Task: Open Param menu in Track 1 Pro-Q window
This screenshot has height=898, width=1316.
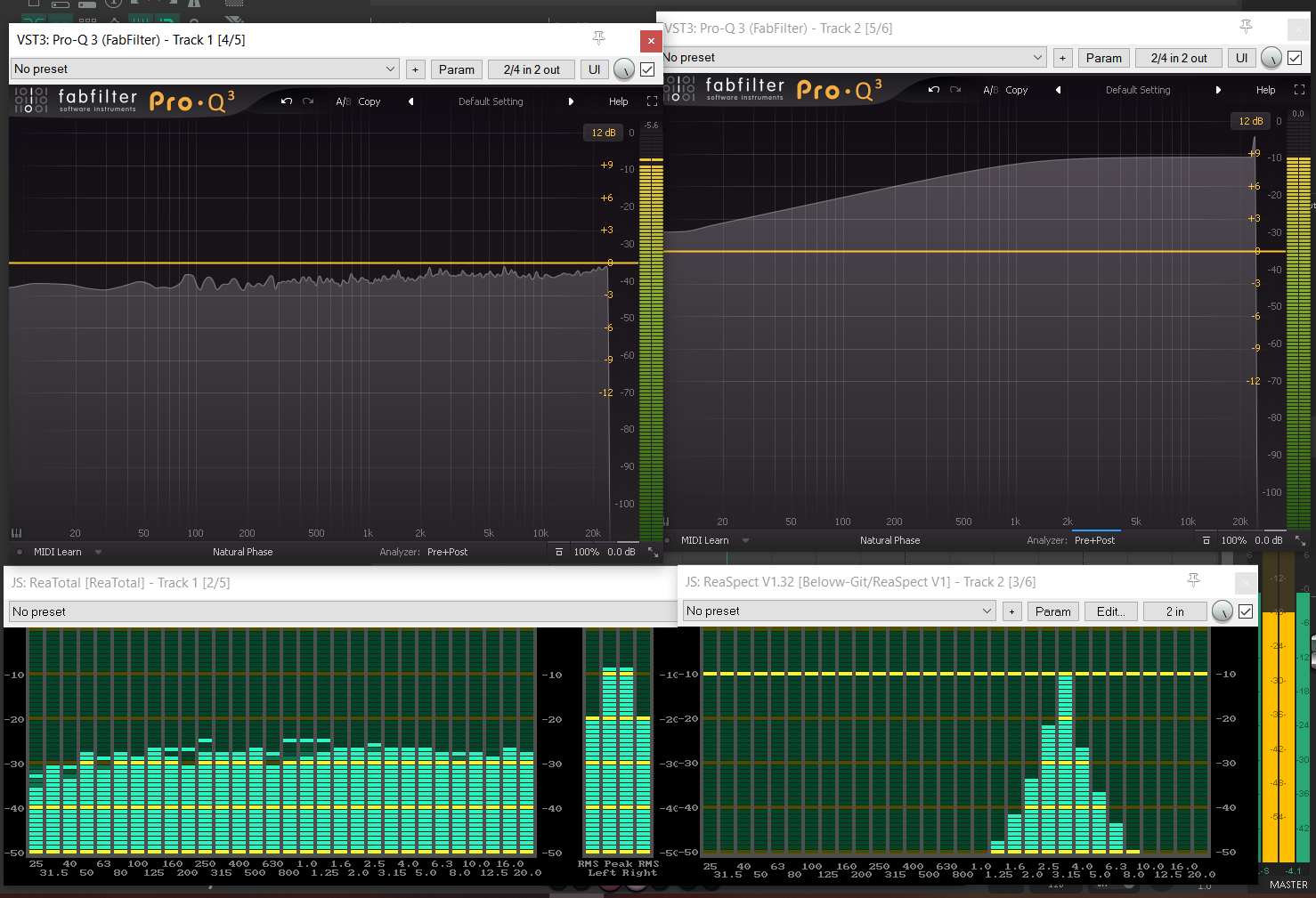Action: pos(457,69)
